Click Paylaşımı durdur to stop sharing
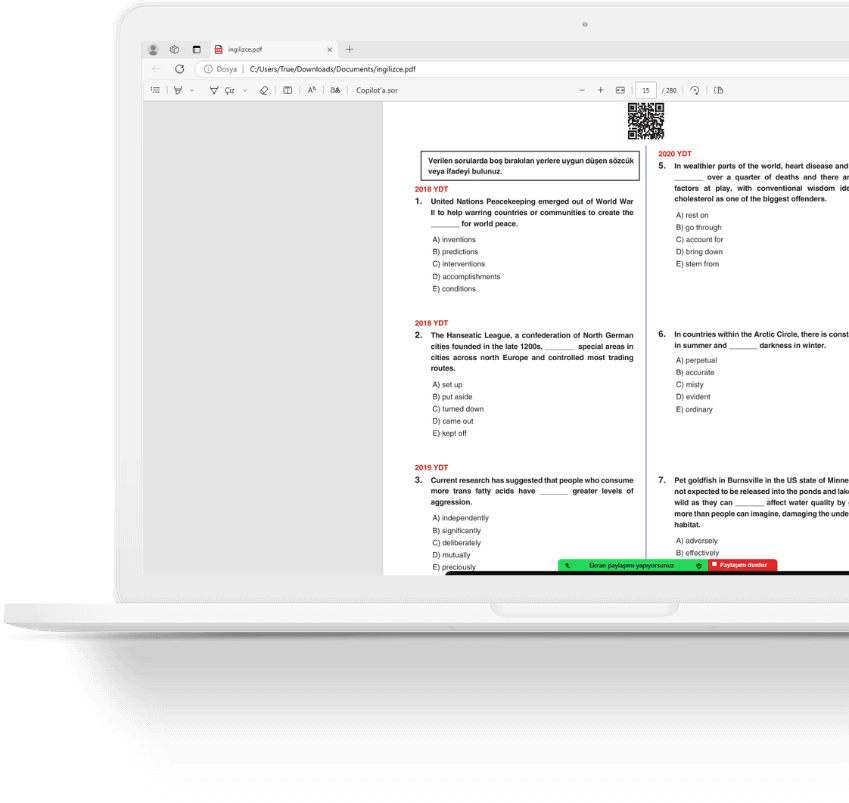 (x=742, y=565)
